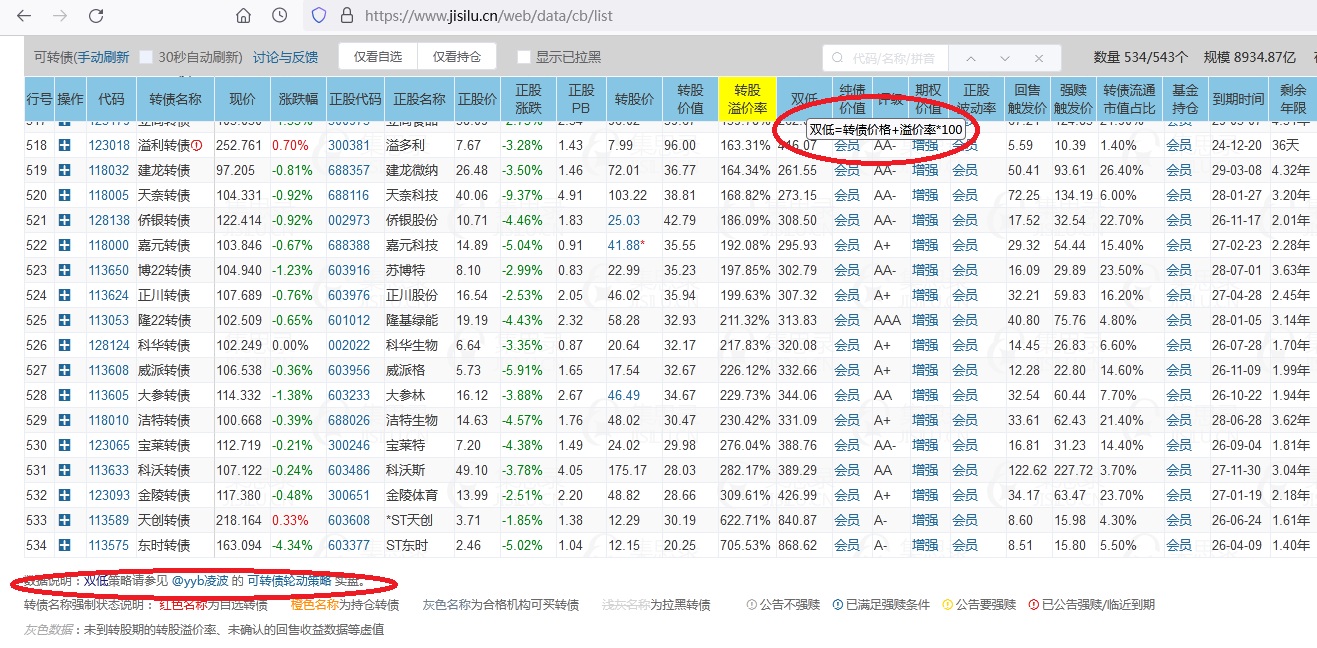The width and height of the screenshot is (1317, 648).
Task: Open browser history clock icon
Action: point(280,16)
